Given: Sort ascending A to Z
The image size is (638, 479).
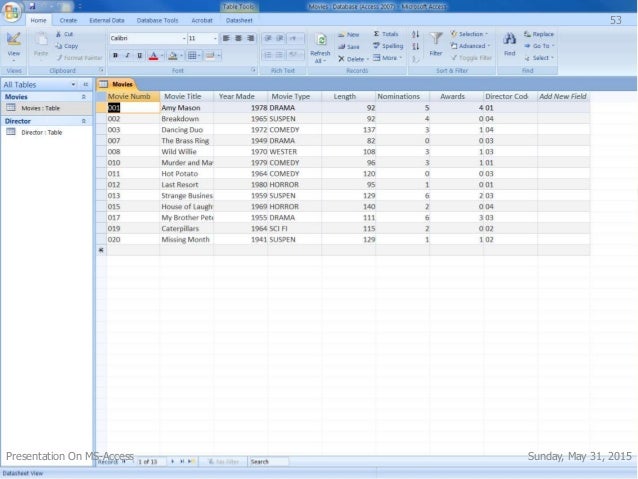Looking at the screenshot, I should [x=415, y=34].
